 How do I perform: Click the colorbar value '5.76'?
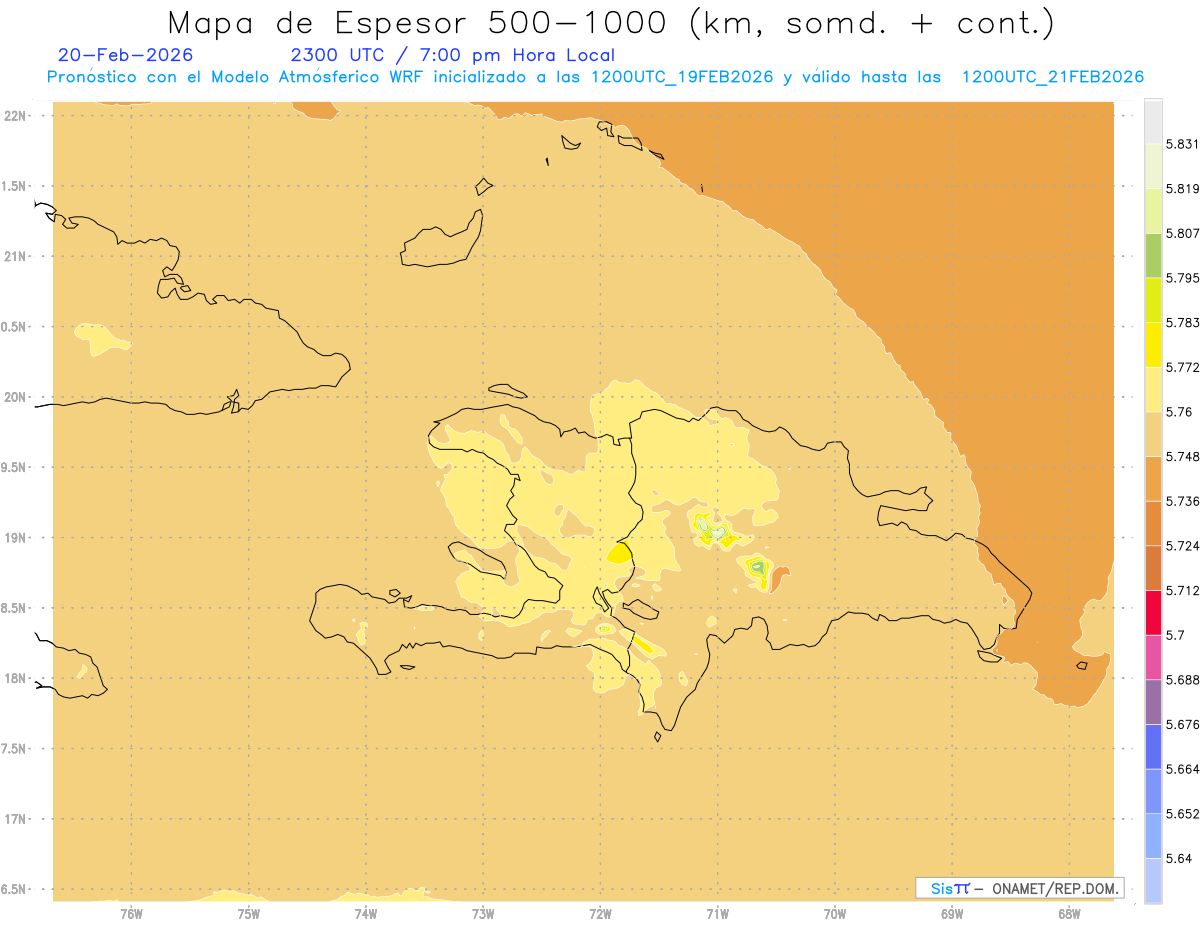pyautogui.click(x=1179, y=412)
